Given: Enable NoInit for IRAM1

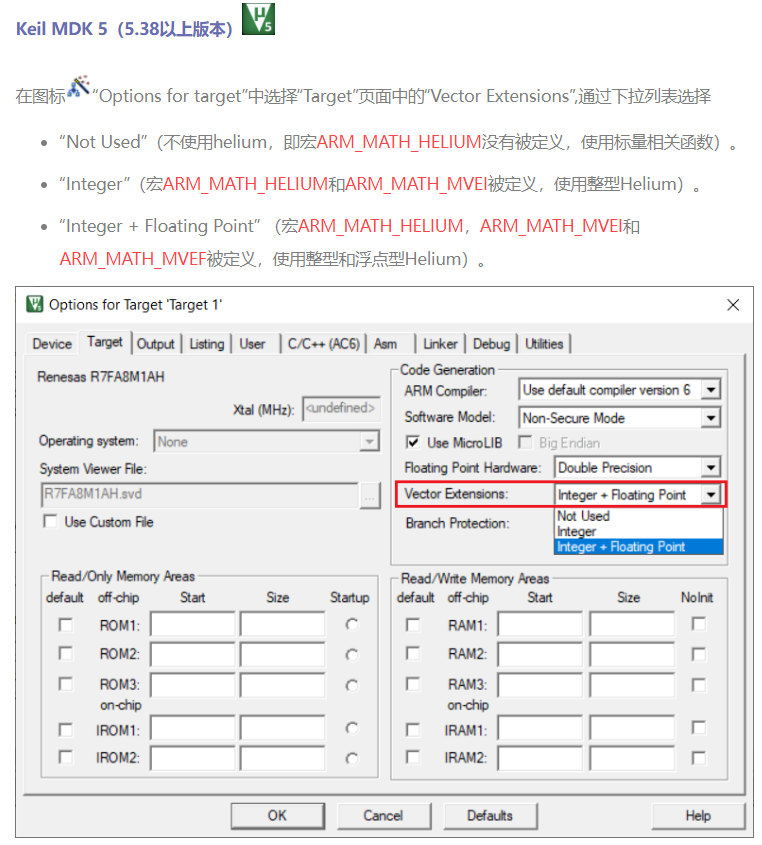Looking at the screenshot, I should tap(699, 728).
